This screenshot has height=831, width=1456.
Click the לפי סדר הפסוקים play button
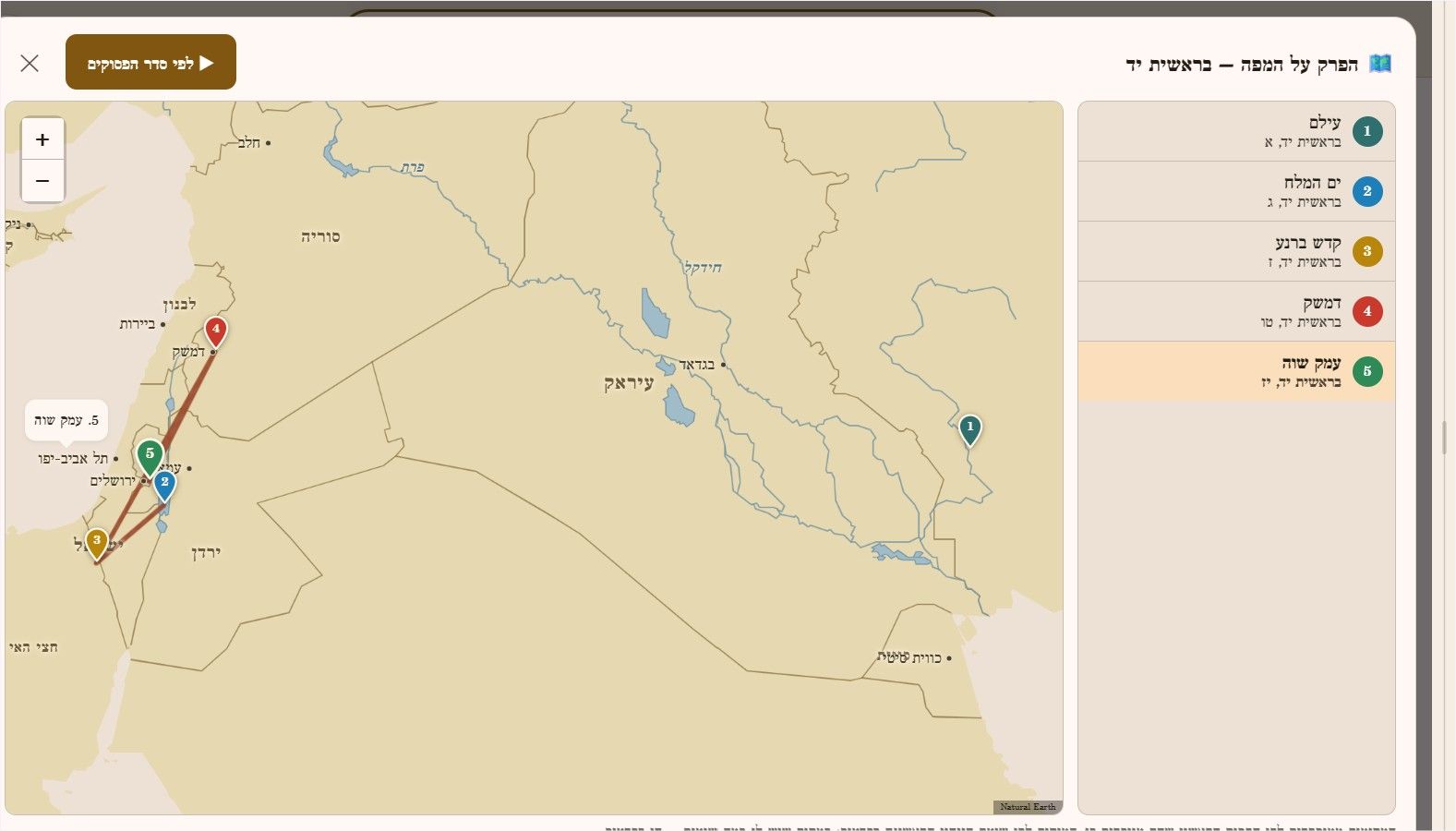[150, 62]
